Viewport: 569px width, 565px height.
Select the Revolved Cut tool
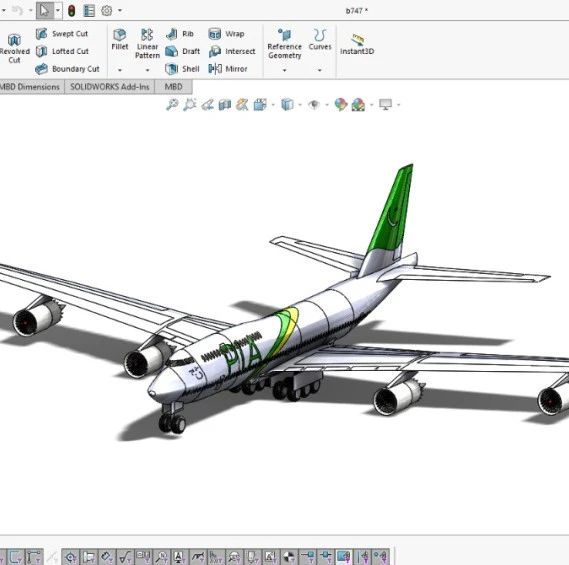coord(14,49)
